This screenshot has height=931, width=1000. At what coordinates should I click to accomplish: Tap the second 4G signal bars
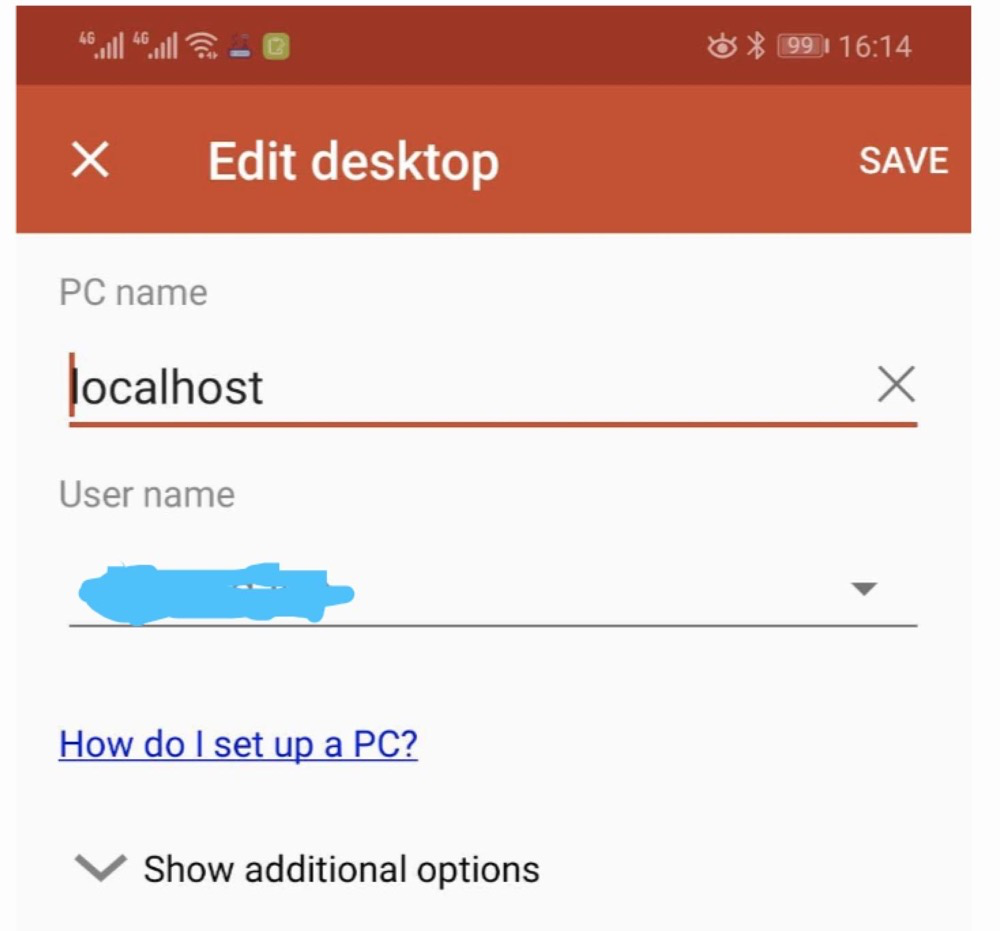[155, 46]
